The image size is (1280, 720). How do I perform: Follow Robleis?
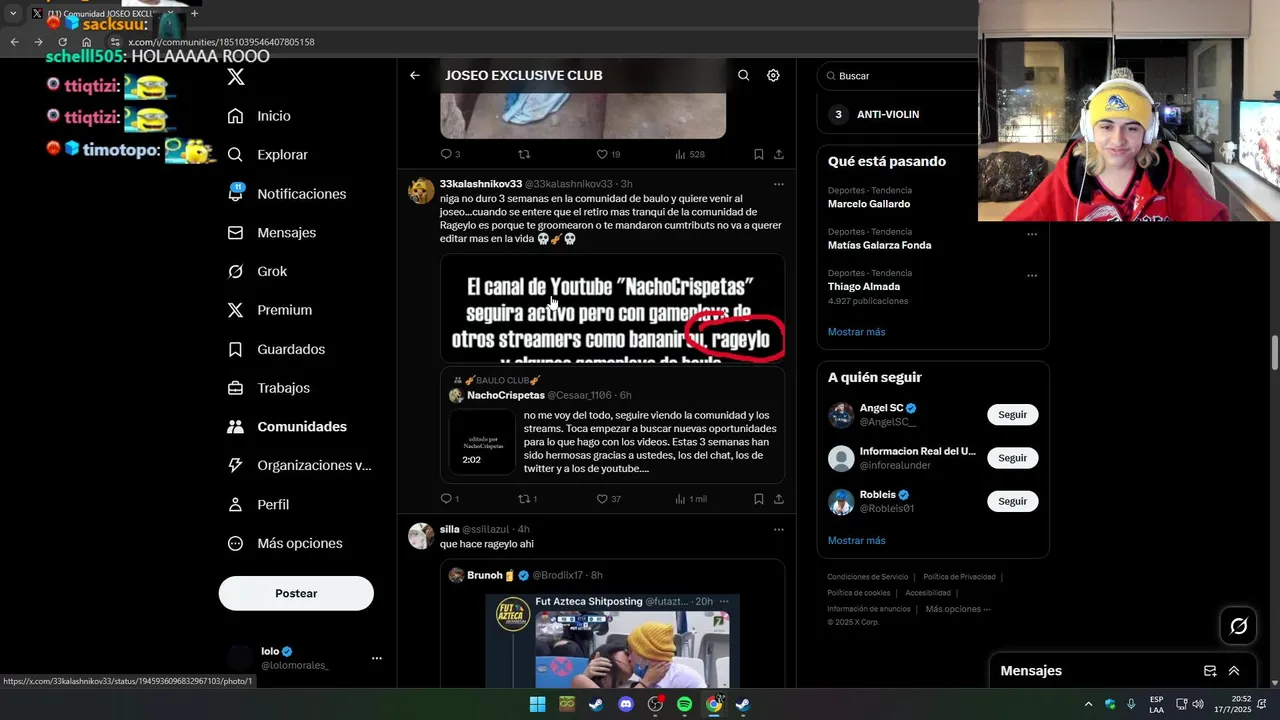click(x=1012, y=501)
